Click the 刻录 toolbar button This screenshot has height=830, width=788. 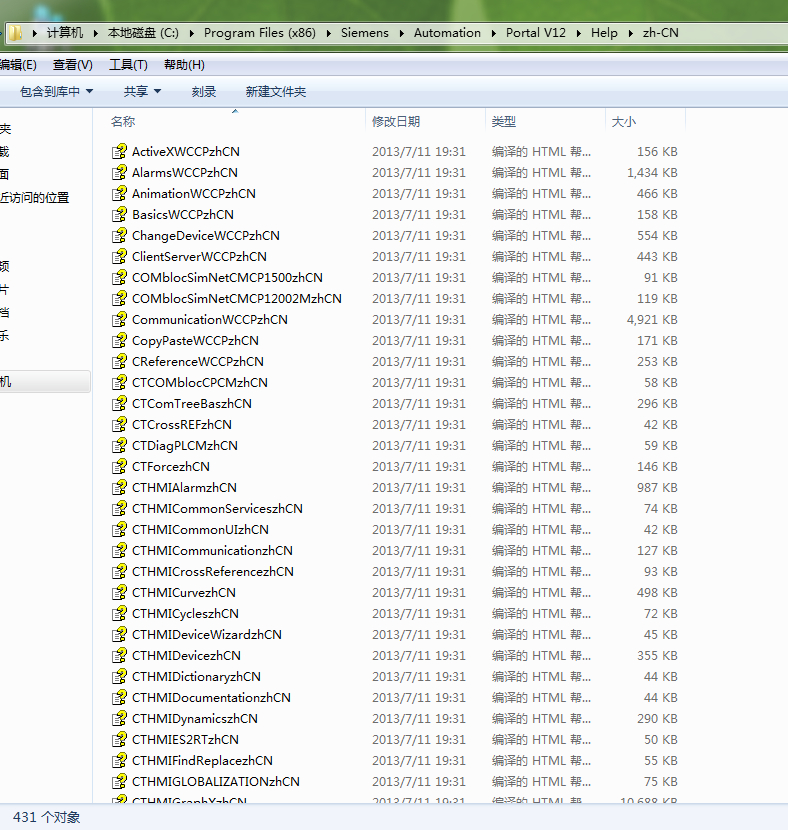click(204, 92)
